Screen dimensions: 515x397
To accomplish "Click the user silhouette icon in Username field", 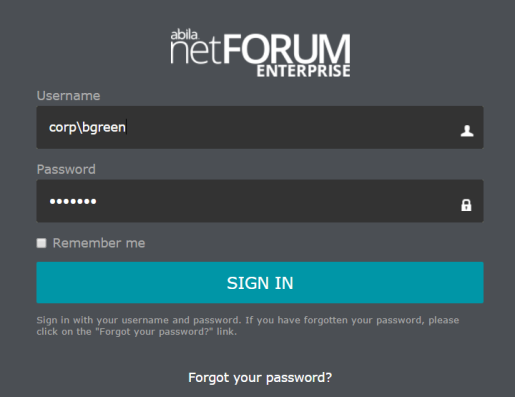I will pos(467,131).
